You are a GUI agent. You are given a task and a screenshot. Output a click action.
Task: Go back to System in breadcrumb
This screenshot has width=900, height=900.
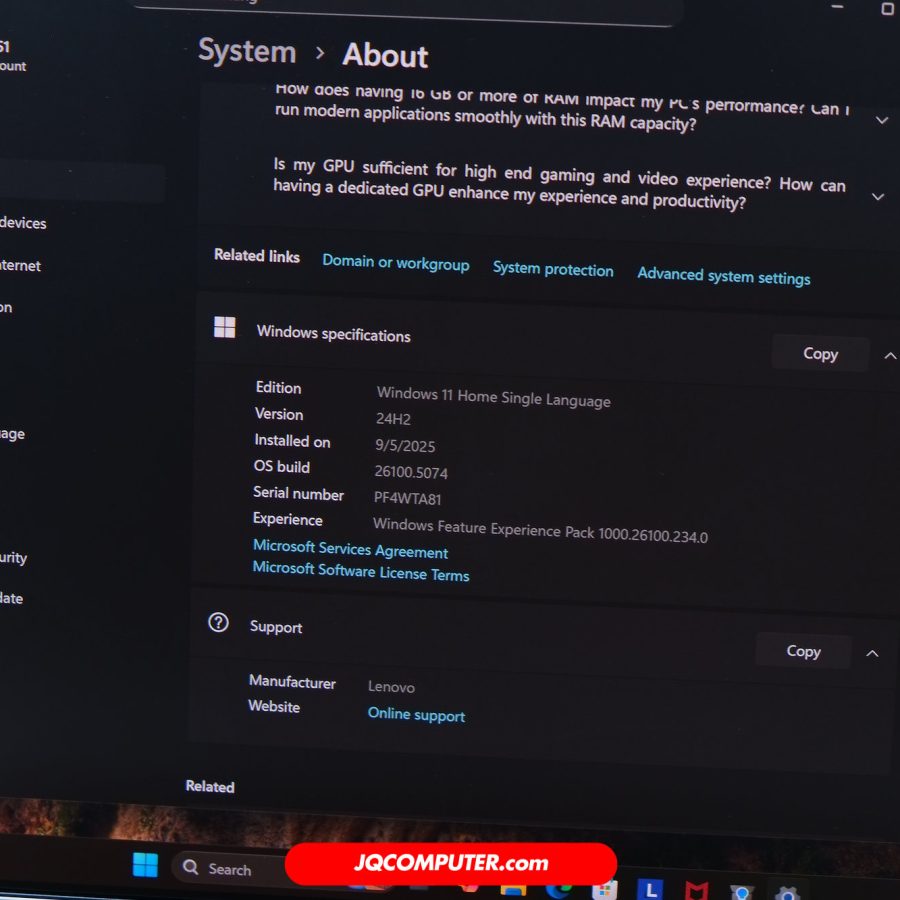pos(247,51)
